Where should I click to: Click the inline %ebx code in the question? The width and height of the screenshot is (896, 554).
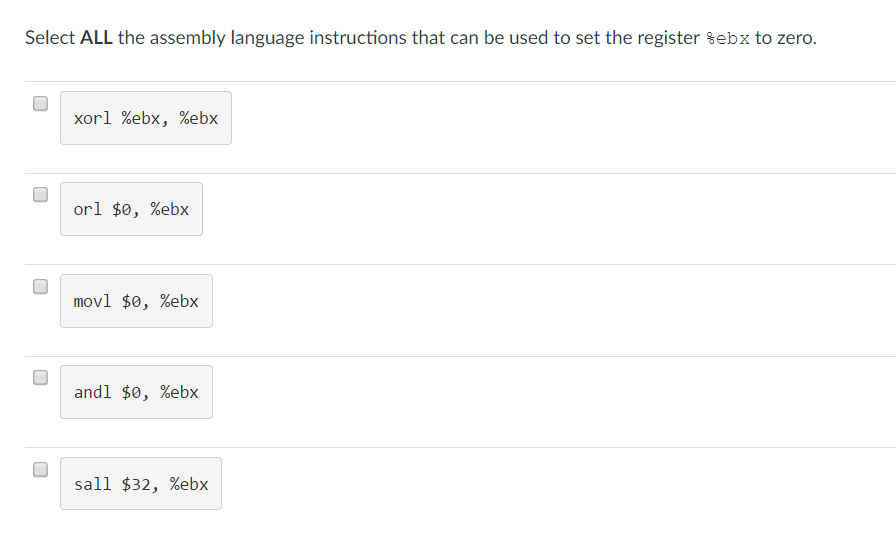point(727,38)
